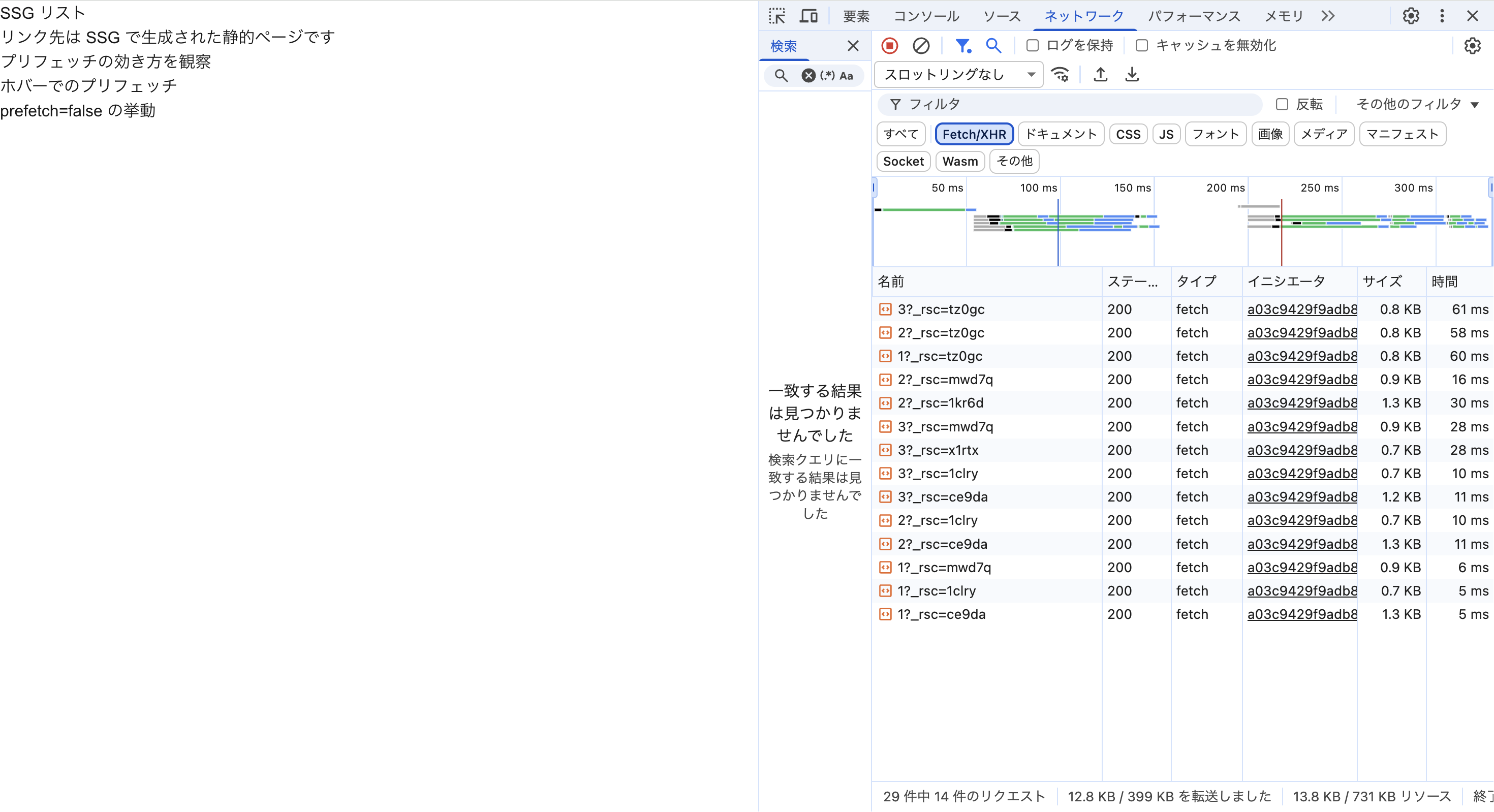Open the パフォーマンス tab

point(1194,16)
